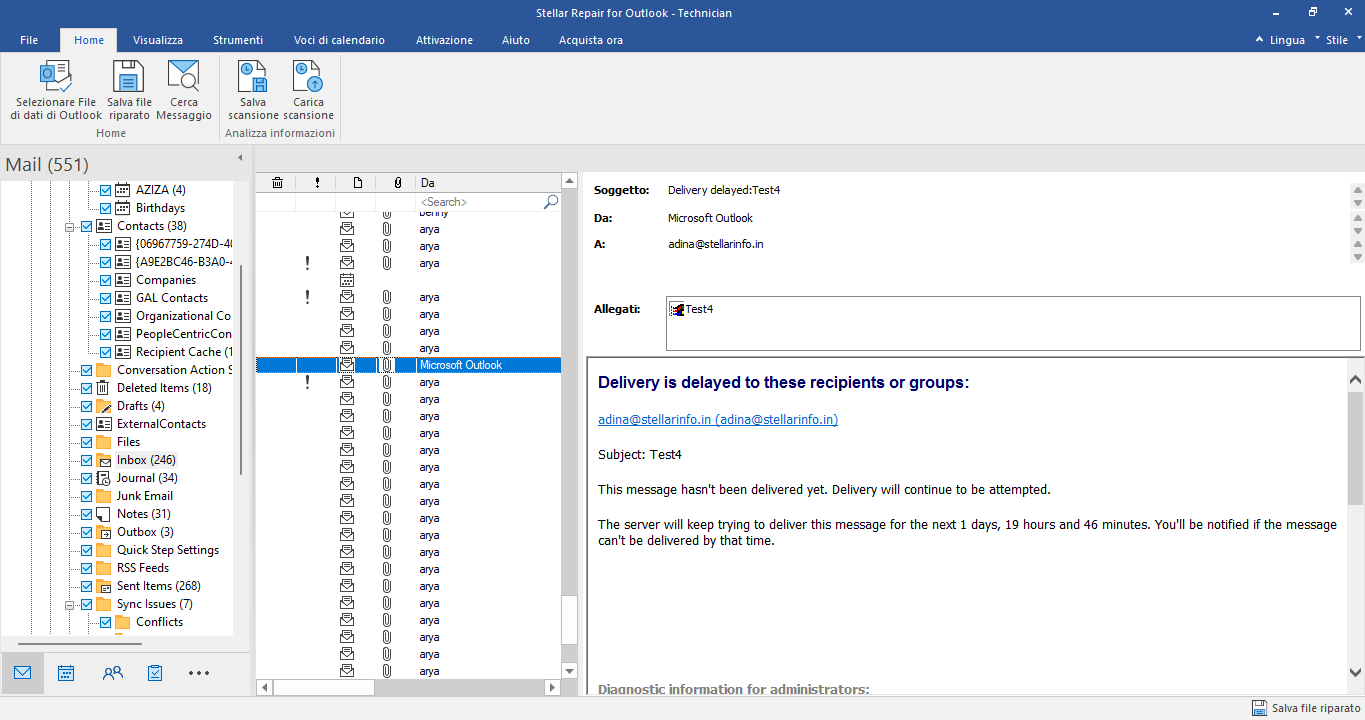Click adina@stellarinfo.in recipient link
Image resolution: width=1365 pixels, height=720 pixels.
pos(718,420)
